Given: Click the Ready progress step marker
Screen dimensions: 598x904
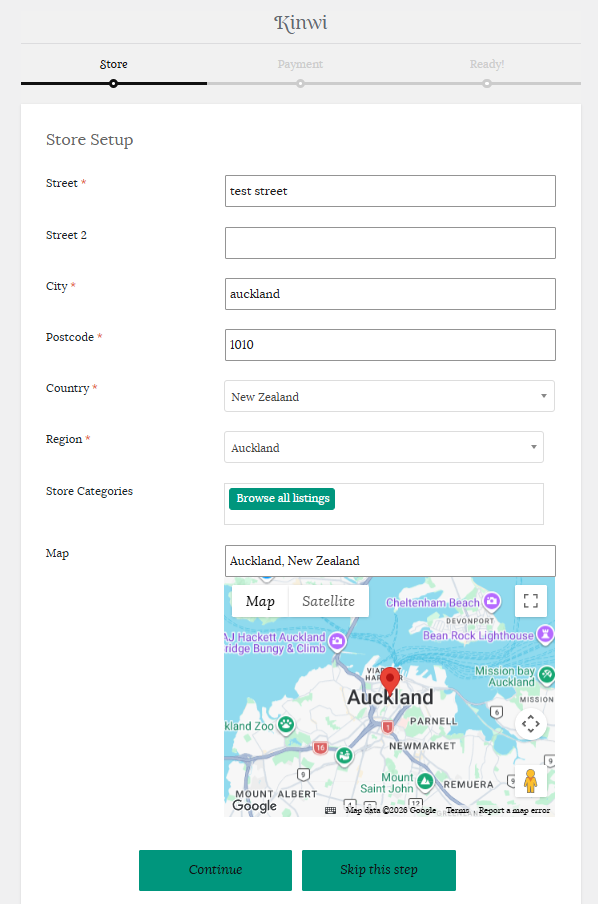Looking at the screenshot, I should (487, 84).
